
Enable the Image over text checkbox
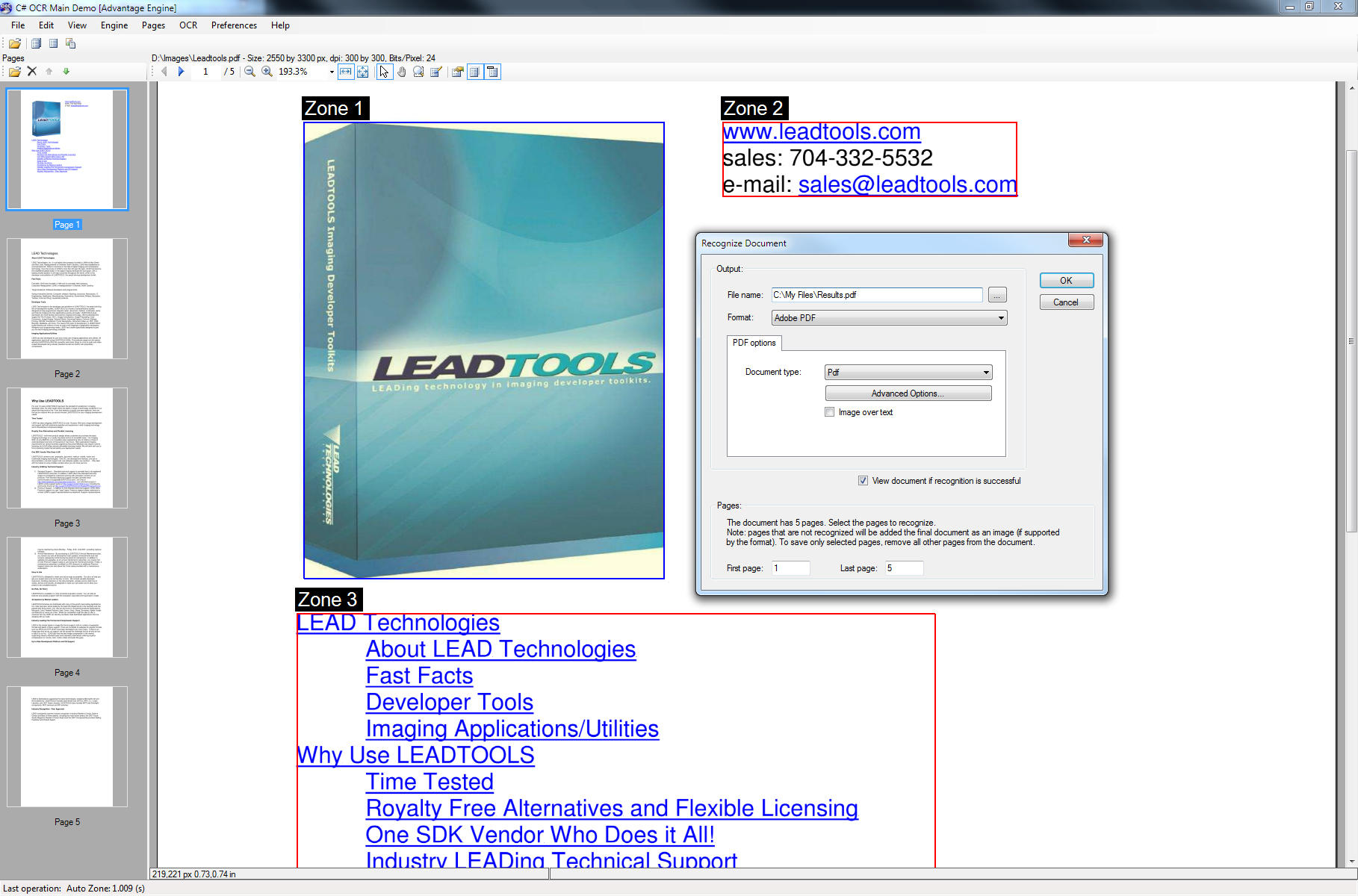829,411
